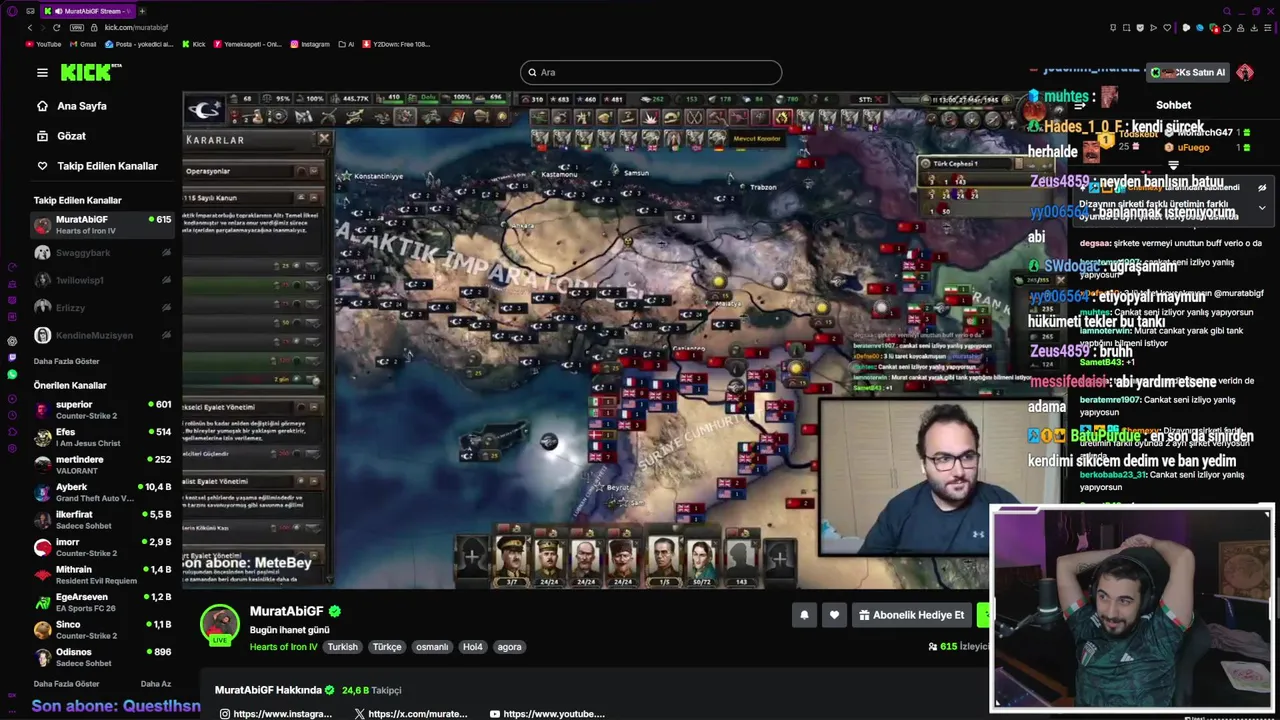Click the KICKs Satın Al button
This screenshot has height=720, width=1280.
[1187, 72]
